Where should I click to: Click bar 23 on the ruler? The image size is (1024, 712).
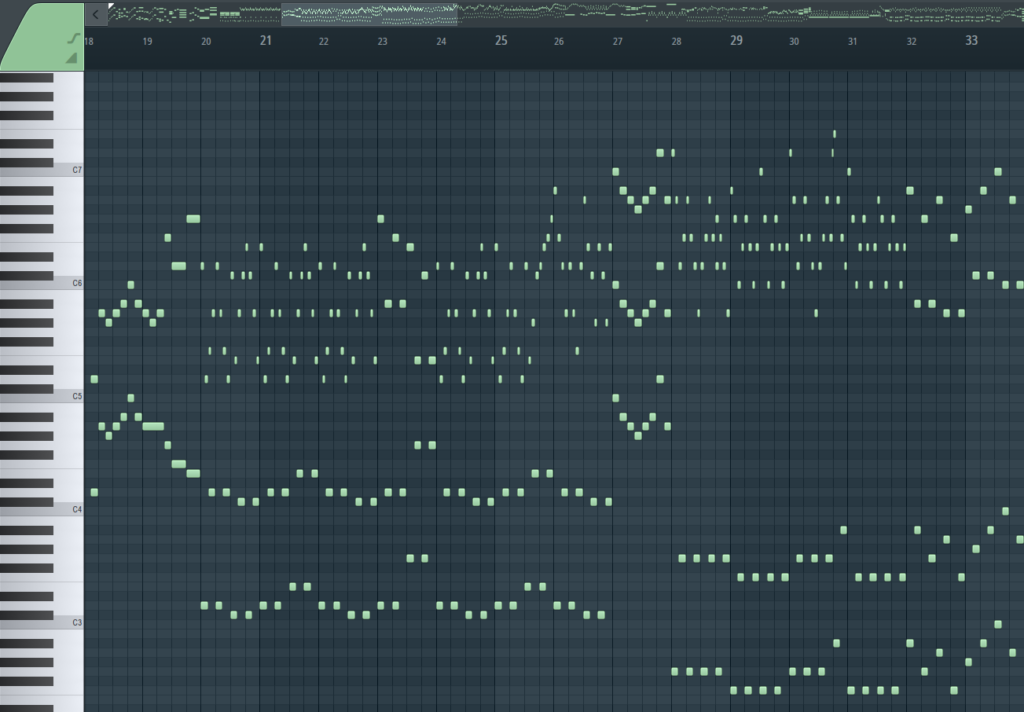383,41
